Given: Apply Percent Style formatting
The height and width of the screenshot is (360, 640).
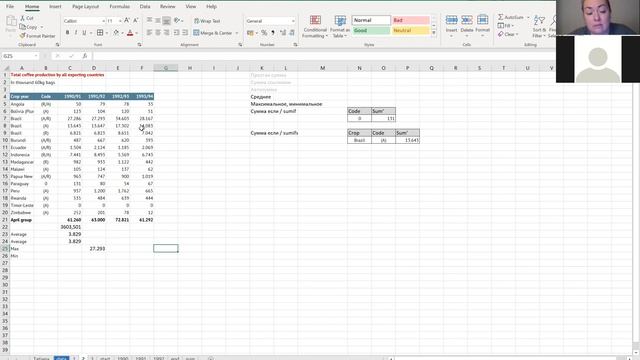Looking at the screenshot, I should (x=264, y=33).
